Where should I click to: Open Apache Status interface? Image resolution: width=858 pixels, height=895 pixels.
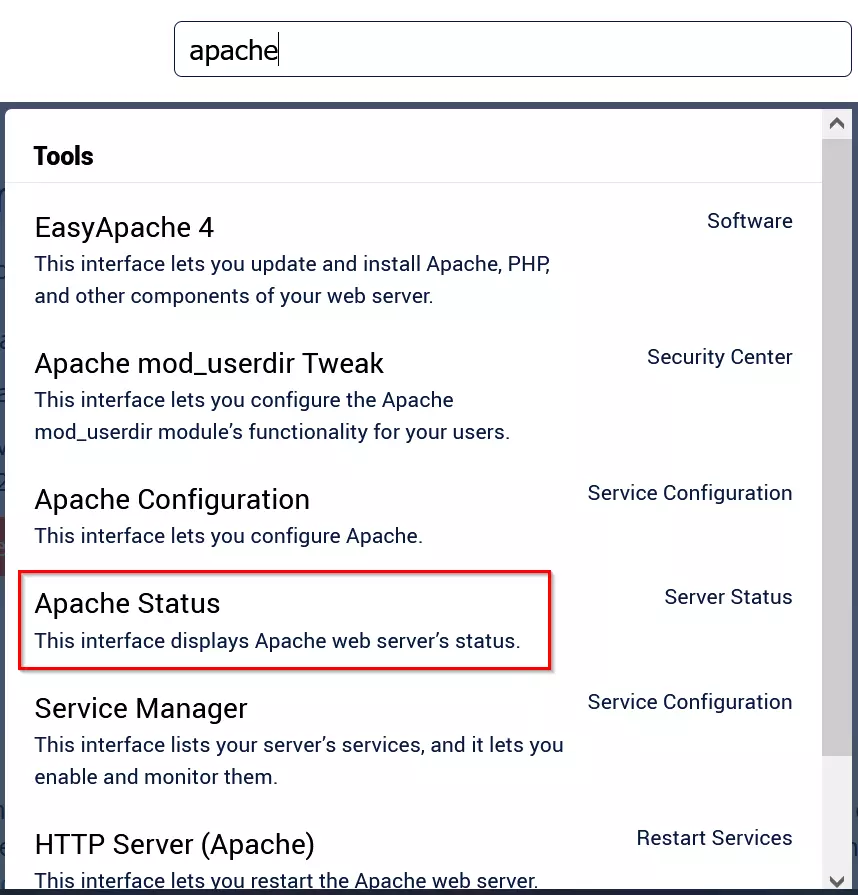tap(126, 603)
